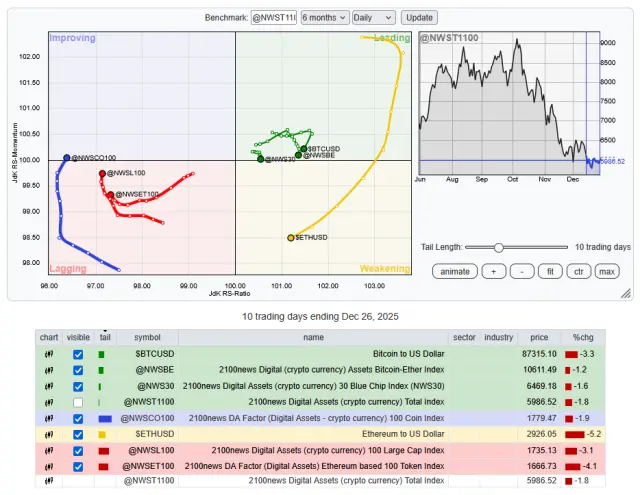
Task: Select the $ETHUSD point on the graph
Action: click(x=291, y=238)
